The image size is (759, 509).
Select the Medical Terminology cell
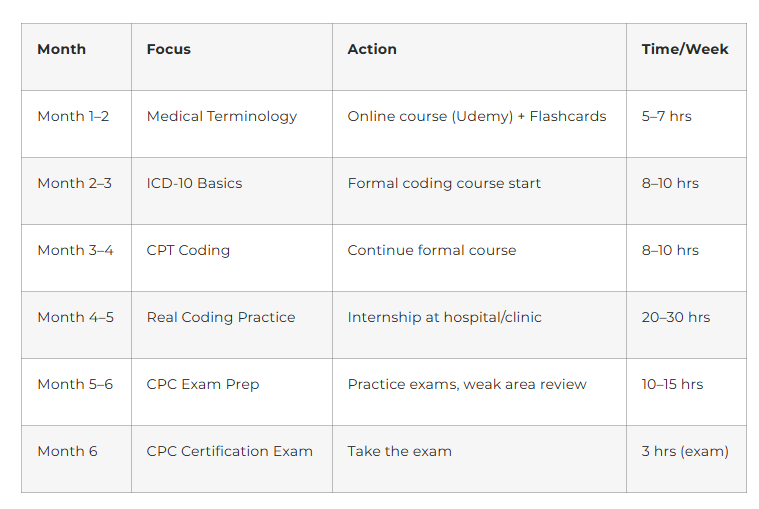222,116
